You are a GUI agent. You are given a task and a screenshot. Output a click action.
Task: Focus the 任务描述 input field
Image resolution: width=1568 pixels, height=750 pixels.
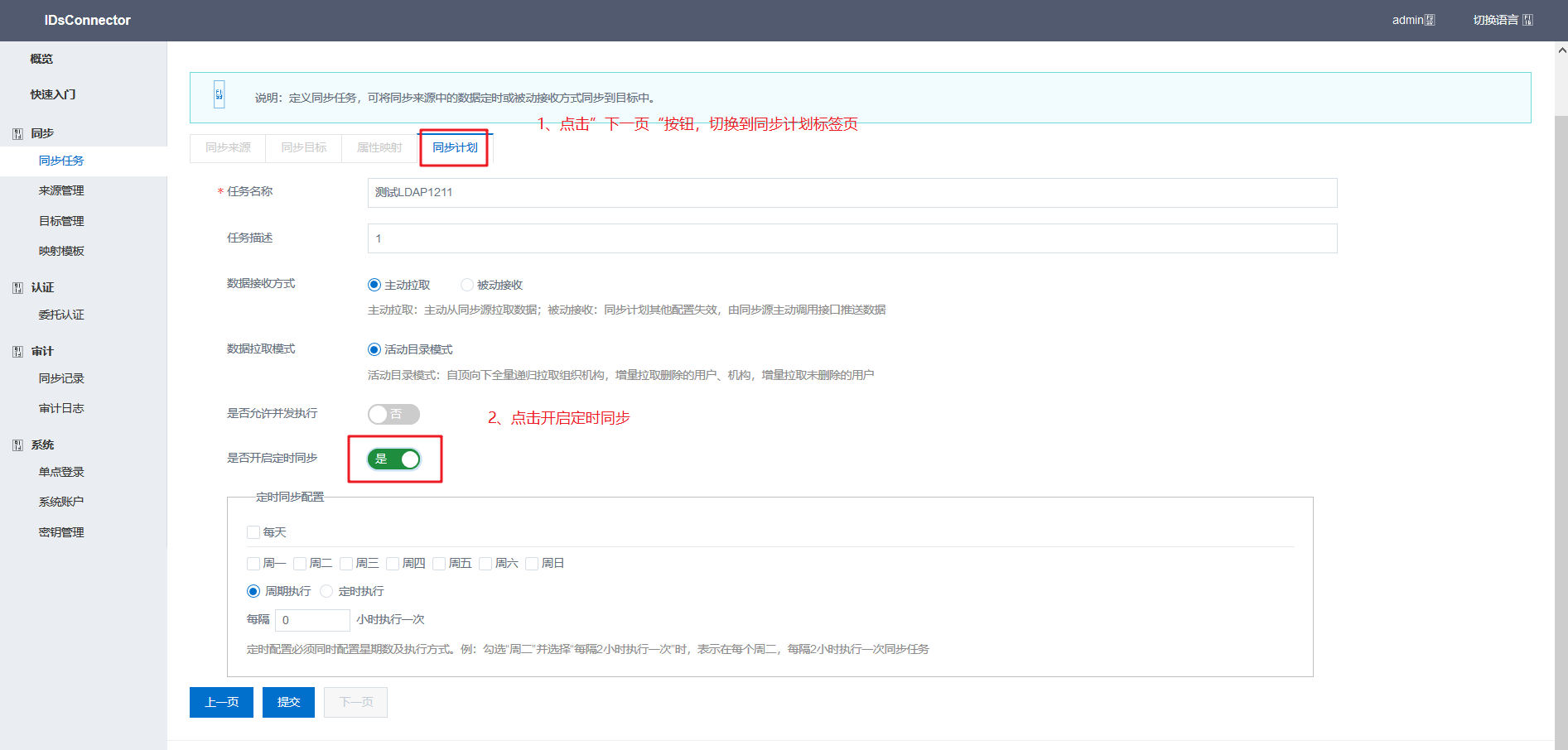tap(852, 238)
